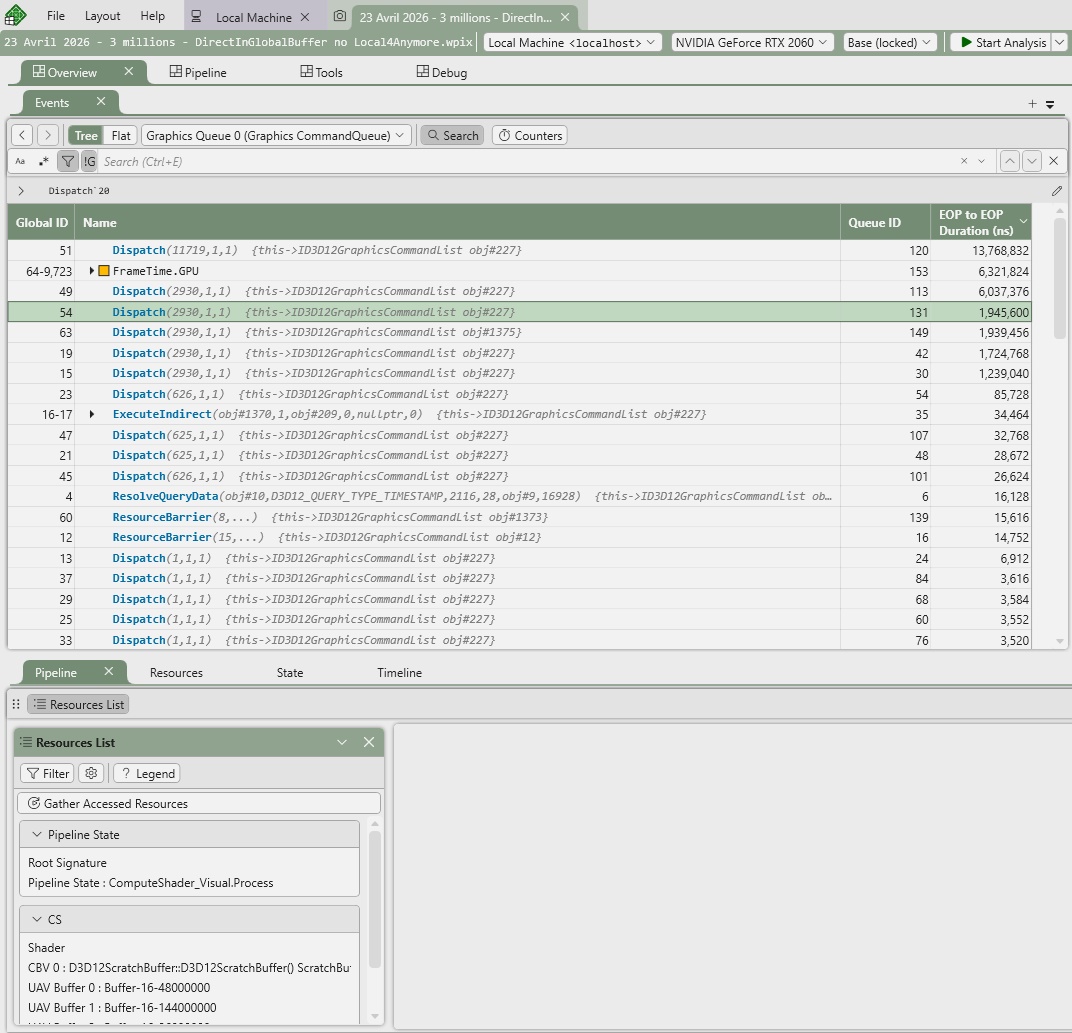Click the Filter button in Resources List
The height and width of the screenshot is (1033, 1072).
(x=47, y=773)
